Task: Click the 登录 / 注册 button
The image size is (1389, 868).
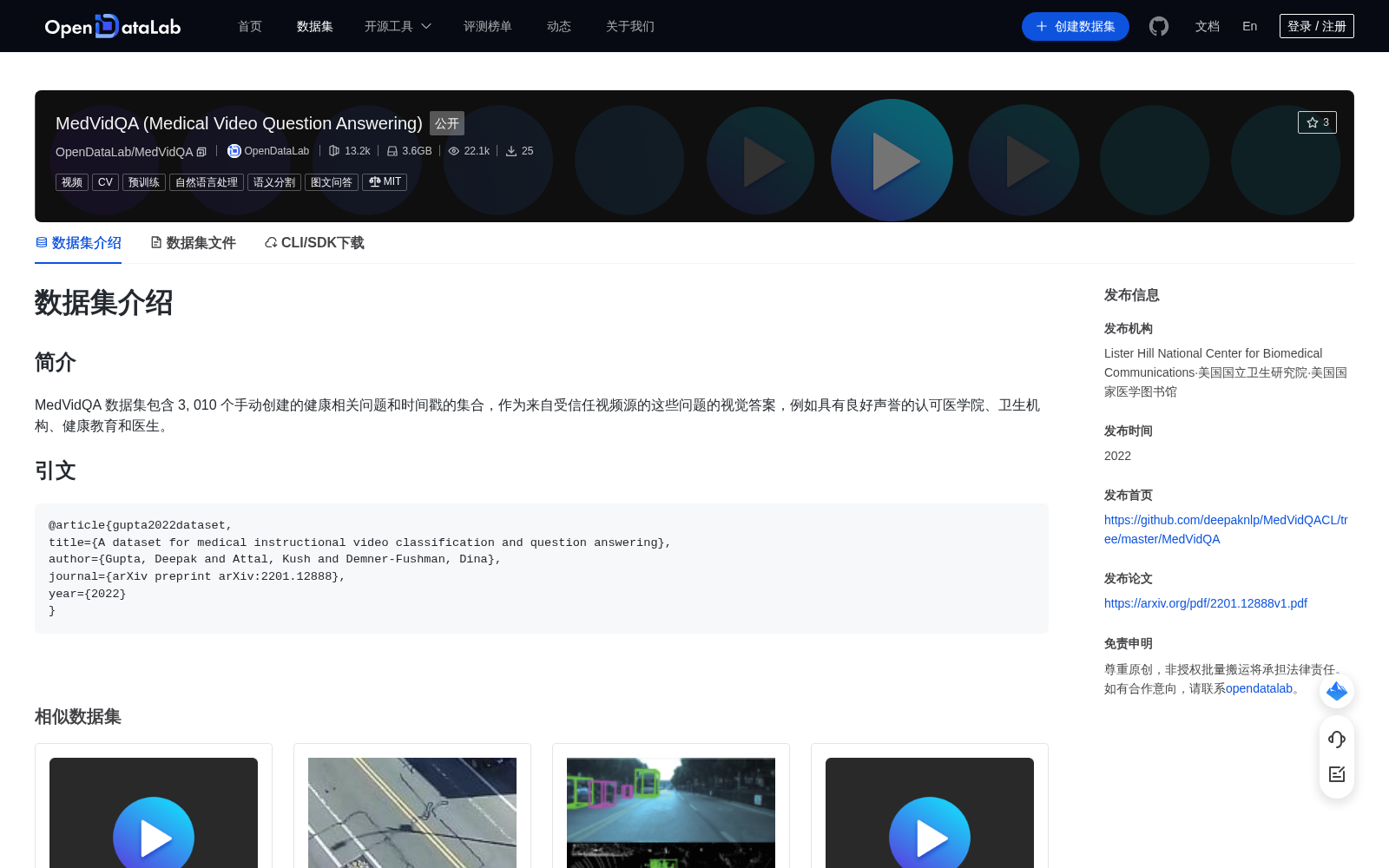Action: click(1317, 26)
